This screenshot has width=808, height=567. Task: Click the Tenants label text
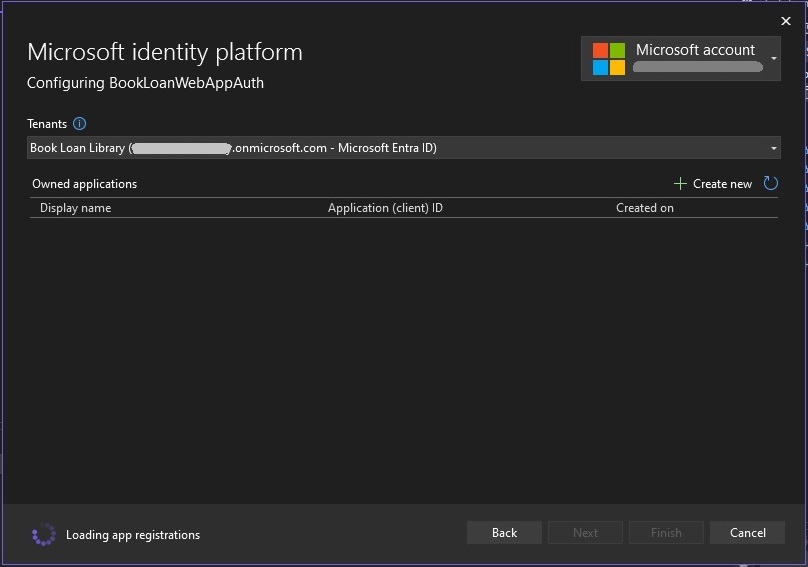pyautogui.click(x=47, y=124)
